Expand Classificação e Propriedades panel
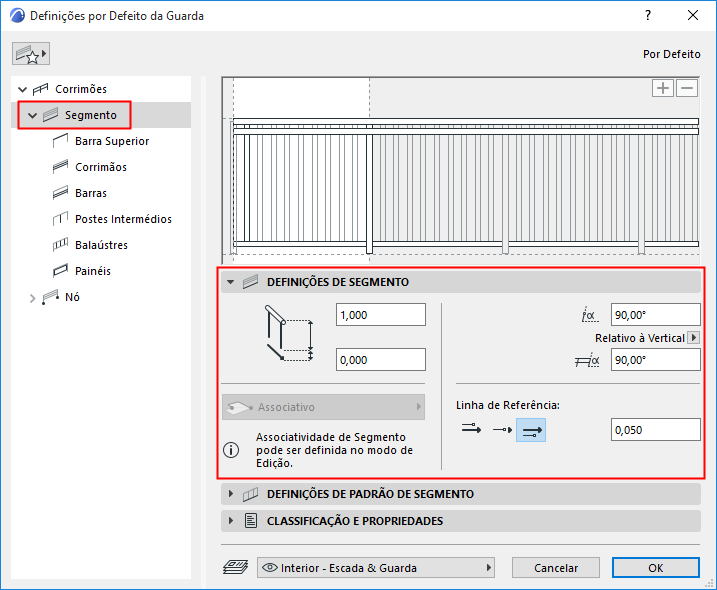This screenshot has width=717, height=590. point(231,520)
